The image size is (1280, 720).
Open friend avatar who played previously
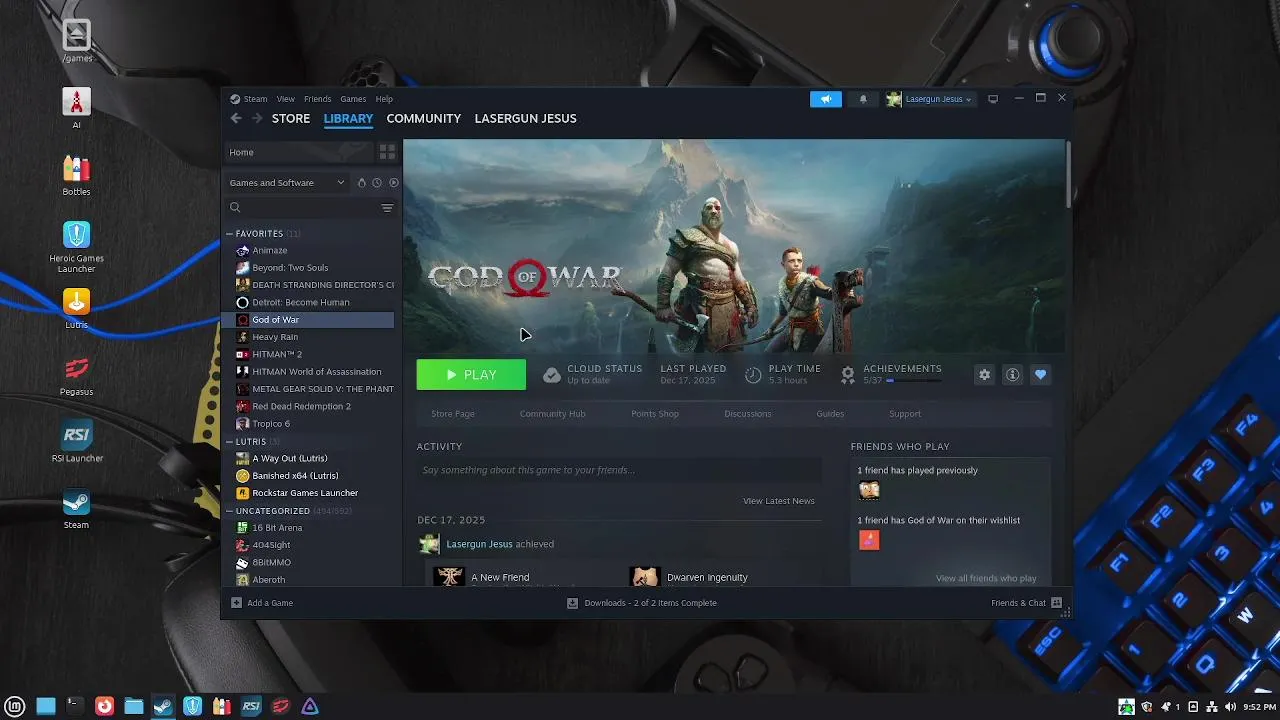click(x=869, y=490)
